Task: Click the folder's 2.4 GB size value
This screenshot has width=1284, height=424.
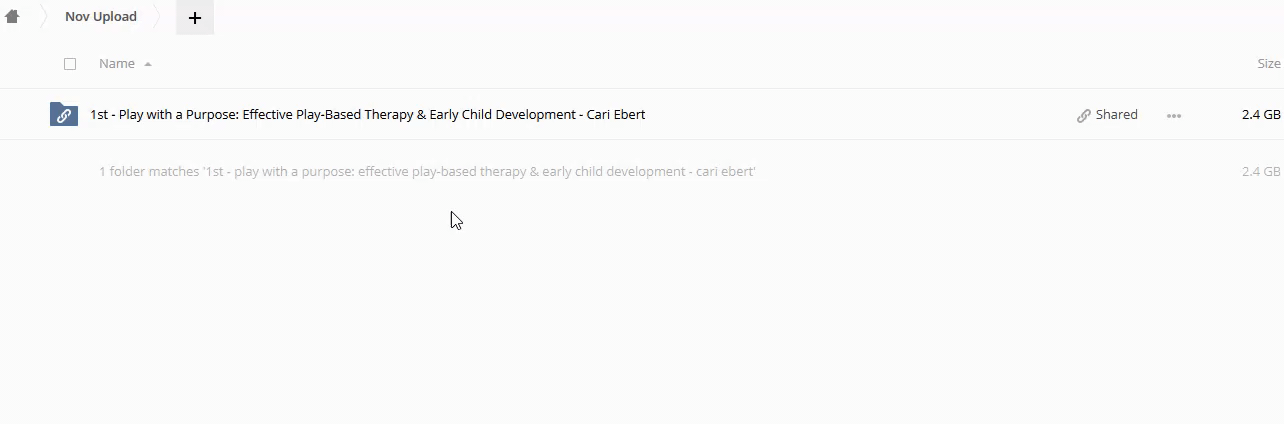Action: pos(1260,115)
